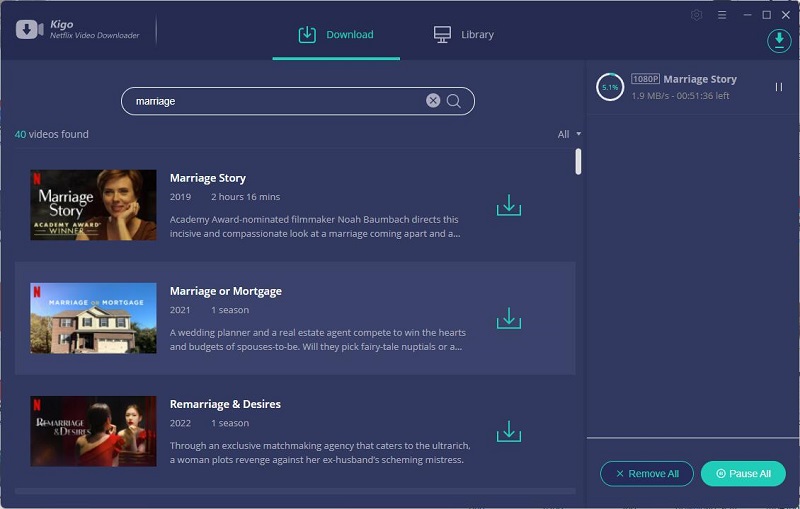Close the Kigo window
Screen dimensions: 800x509
coord(786,15)
